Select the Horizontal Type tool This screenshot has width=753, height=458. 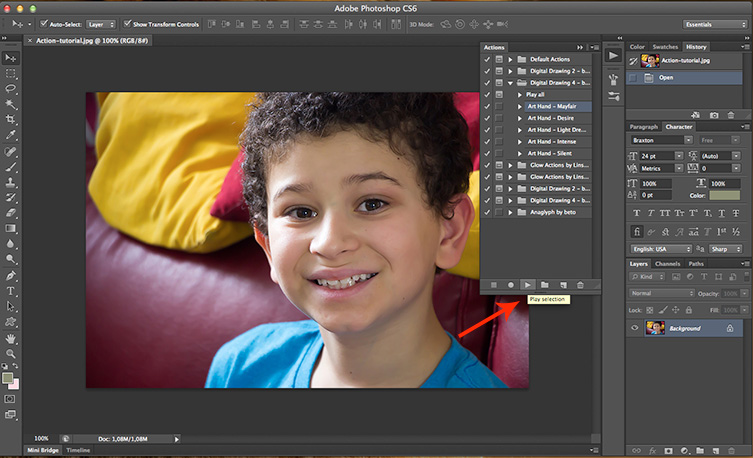click(x=11, y=291)
